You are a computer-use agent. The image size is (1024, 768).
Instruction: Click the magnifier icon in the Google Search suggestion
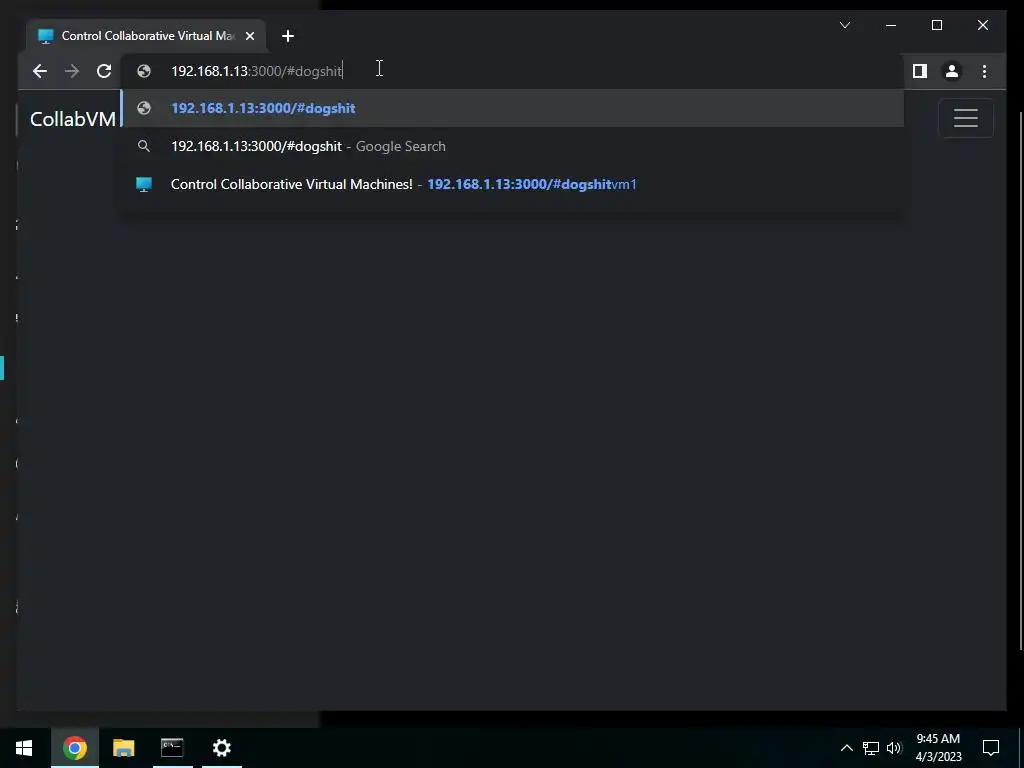[144, 146]
